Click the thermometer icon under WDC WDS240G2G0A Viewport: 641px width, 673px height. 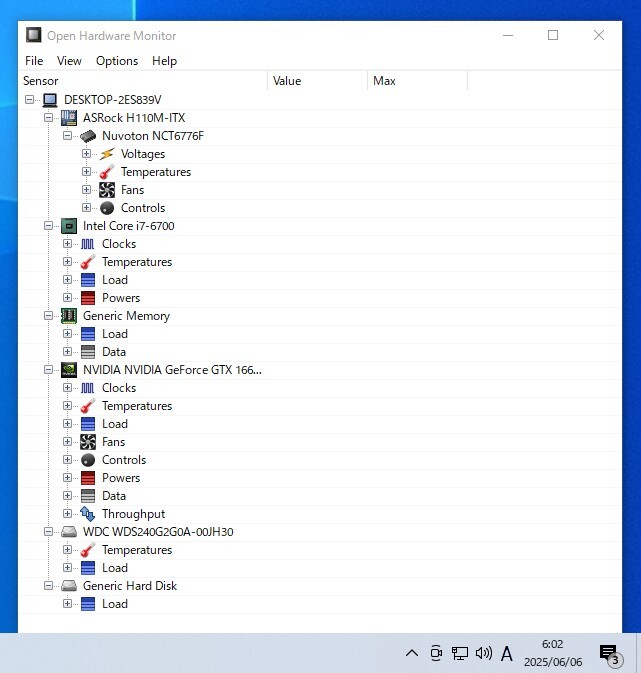tap(88, 550)
